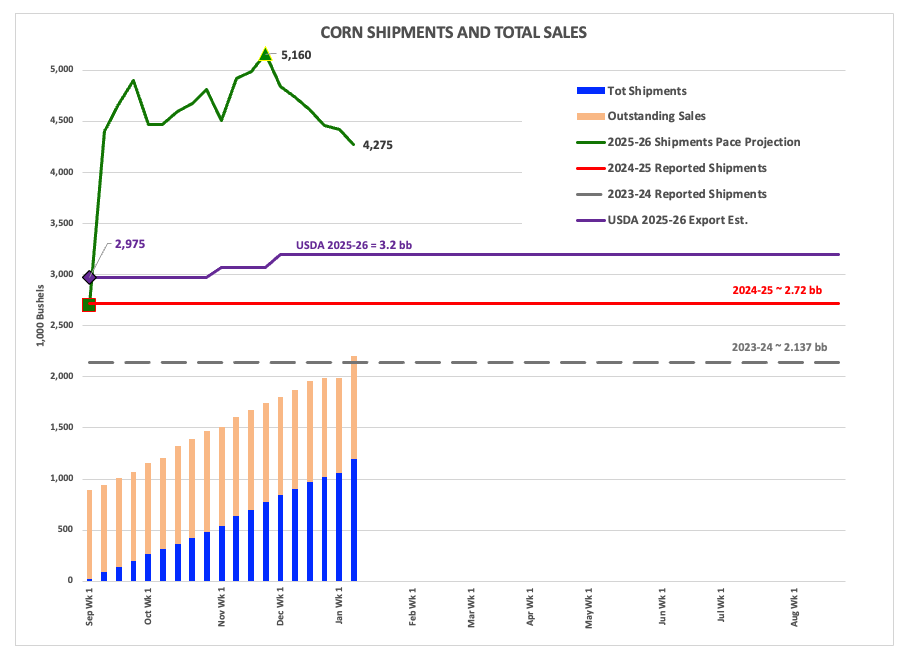Click the green square marker on the red line

click(x=89, y=304)
